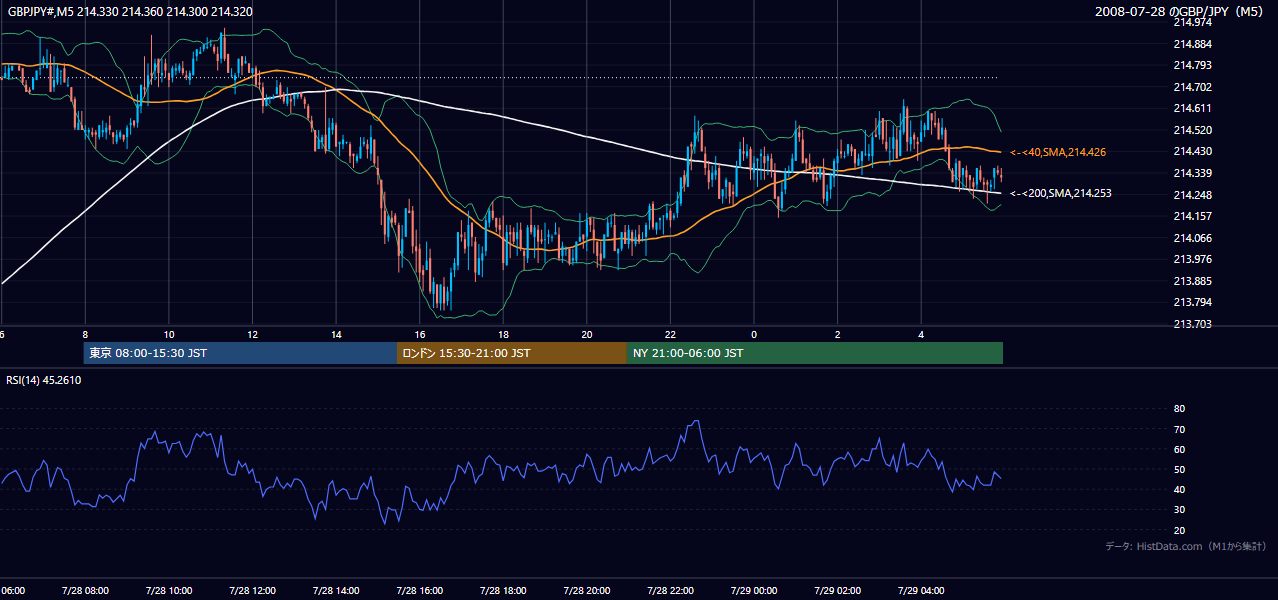Screen dimensions: 1278x600
Task: Click the 東京 08:00-15:30 JST session bar
Action: [x=240, y=353]
